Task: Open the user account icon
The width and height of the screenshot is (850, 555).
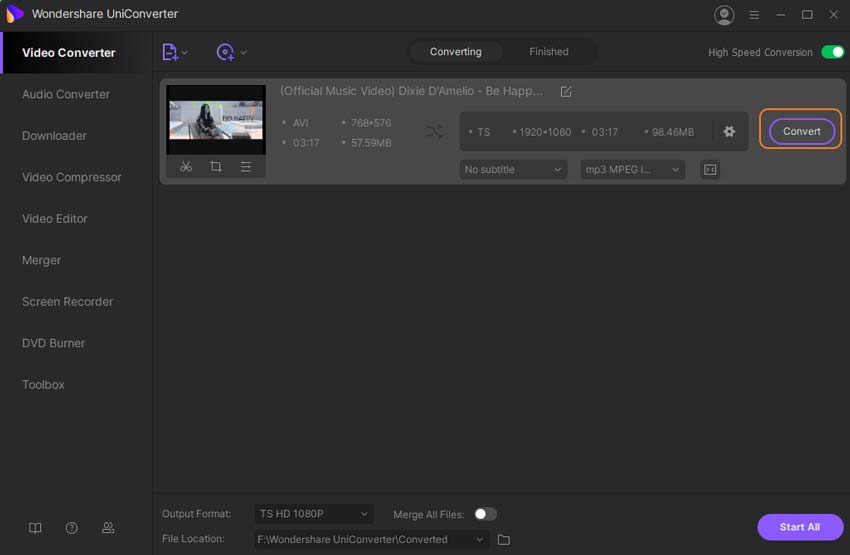Action: (724, 15)
